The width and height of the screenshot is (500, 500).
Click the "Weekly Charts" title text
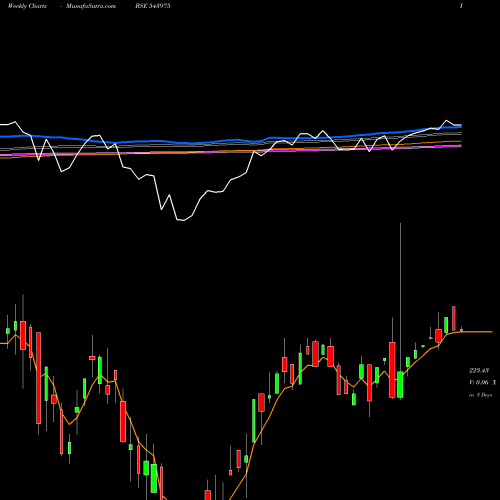pyautogui.click(x=27, y=6)
